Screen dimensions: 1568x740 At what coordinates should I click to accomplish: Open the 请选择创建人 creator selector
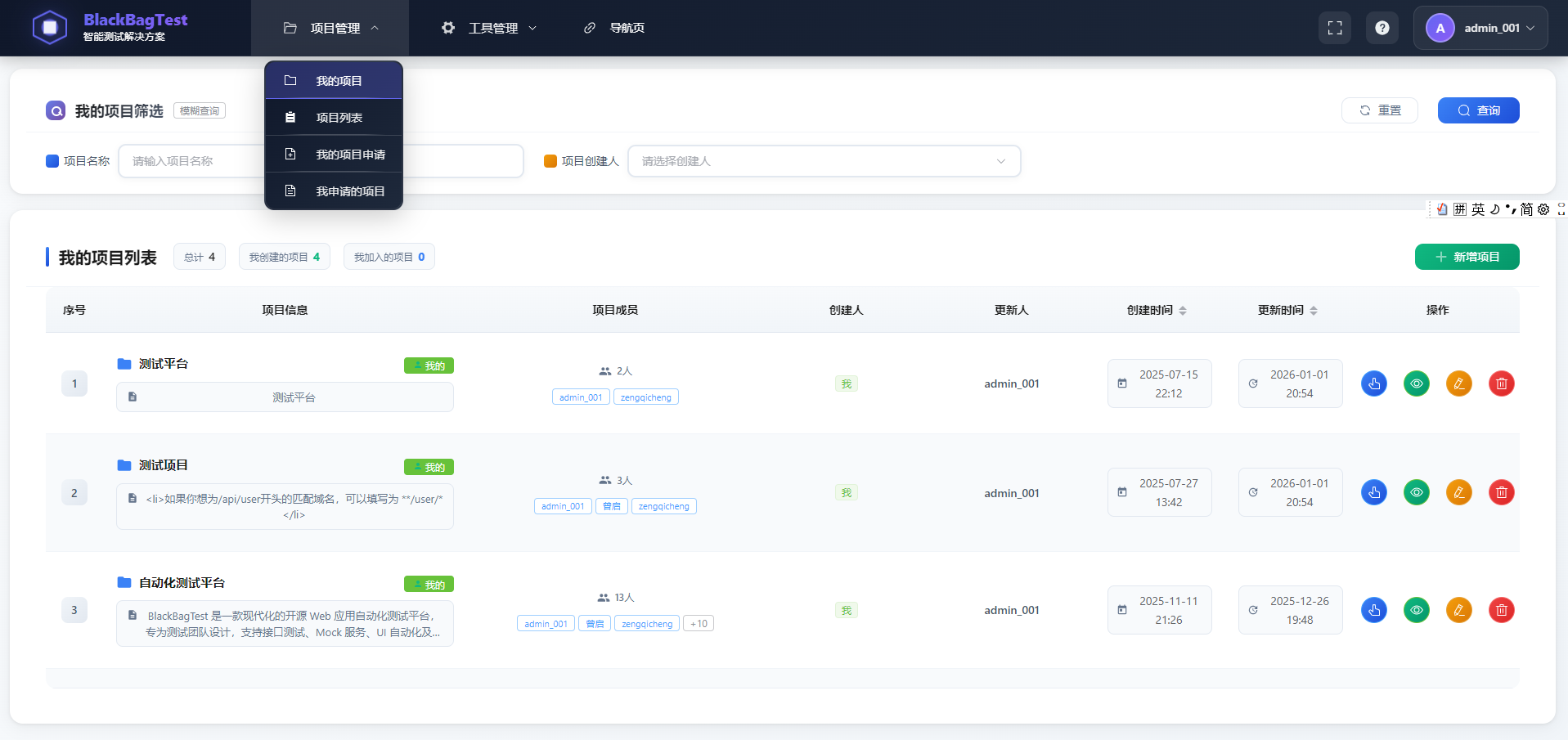point(823,161)
